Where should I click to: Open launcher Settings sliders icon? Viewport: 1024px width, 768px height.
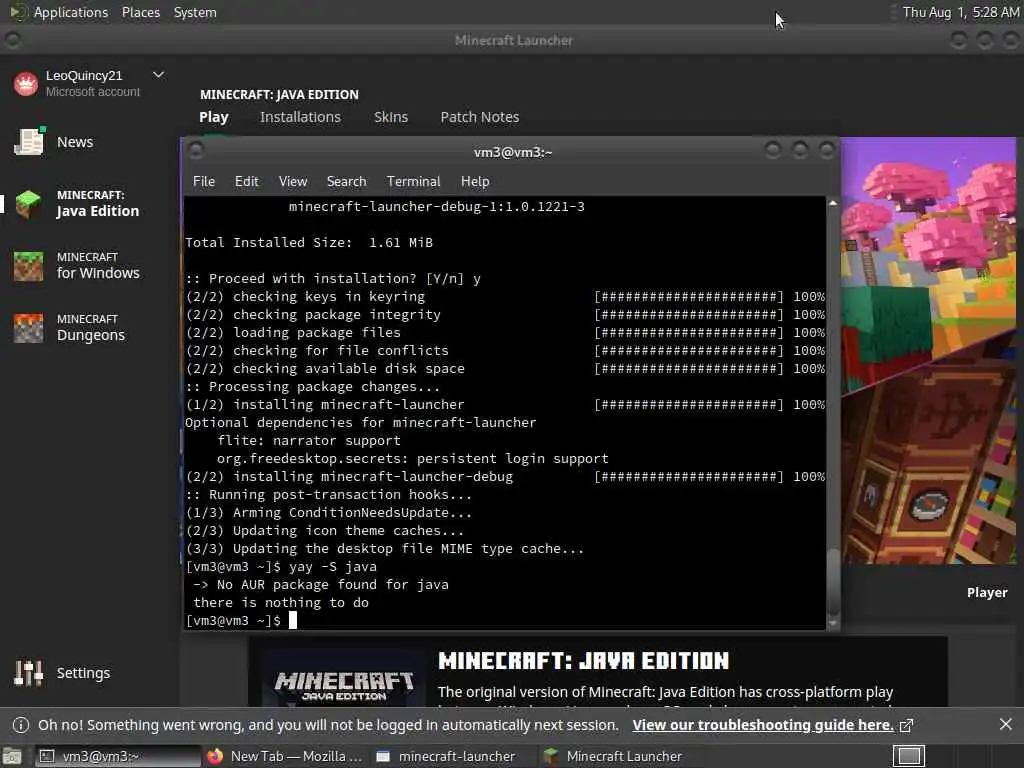28,673
